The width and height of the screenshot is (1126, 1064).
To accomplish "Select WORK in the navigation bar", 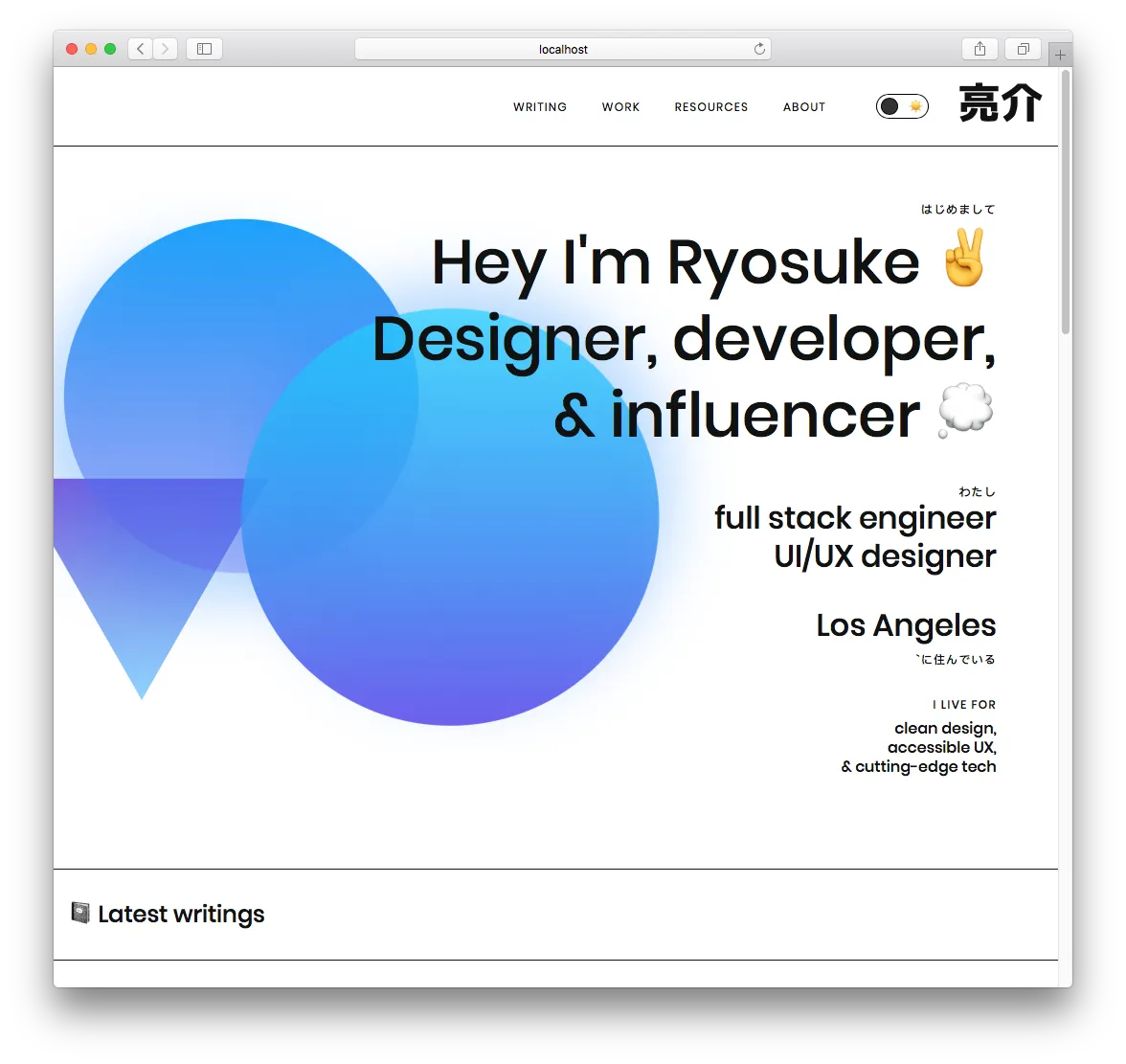I will coord(620,106).
